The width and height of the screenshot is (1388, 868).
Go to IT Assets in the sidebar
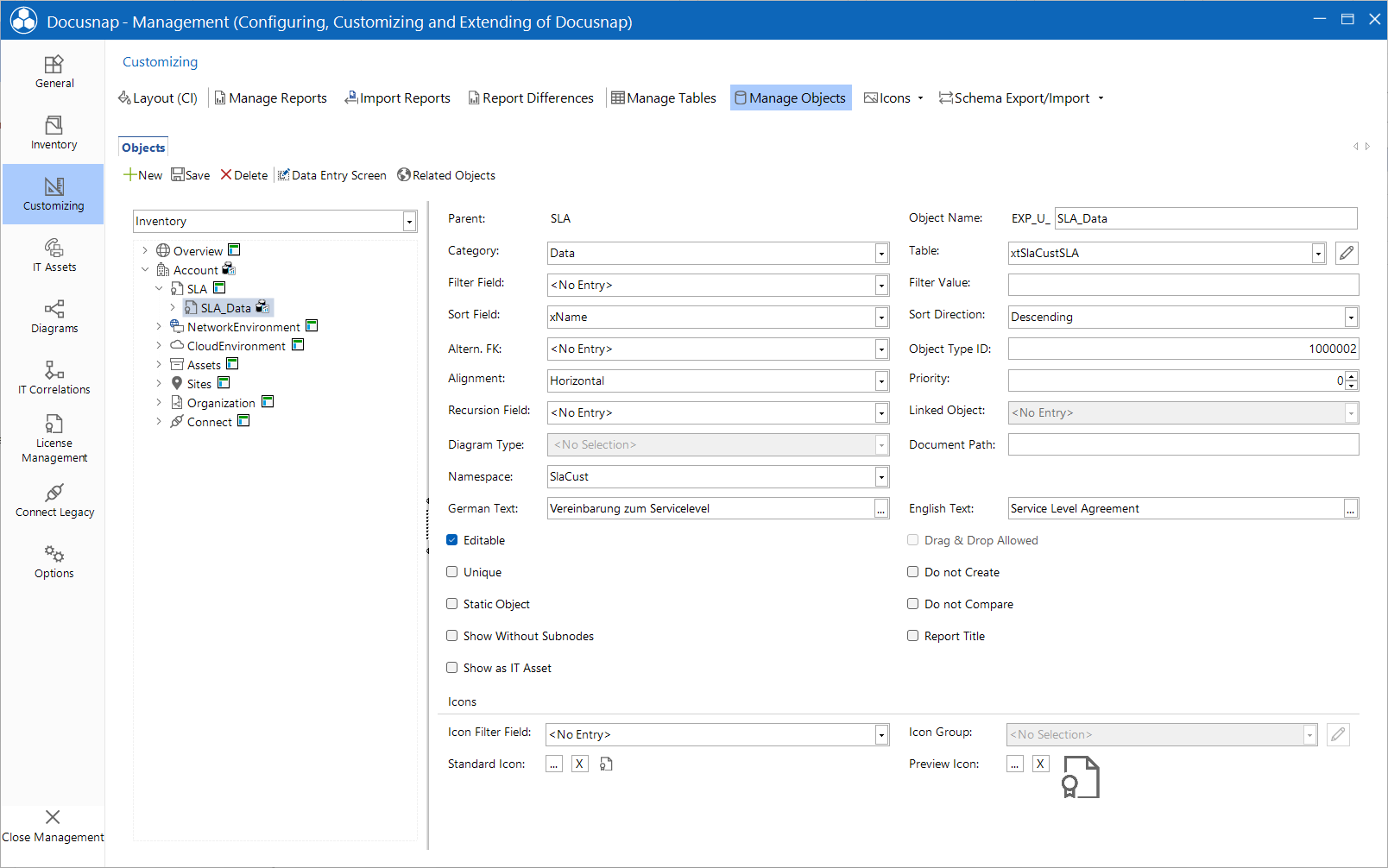(x=54, y=255)
